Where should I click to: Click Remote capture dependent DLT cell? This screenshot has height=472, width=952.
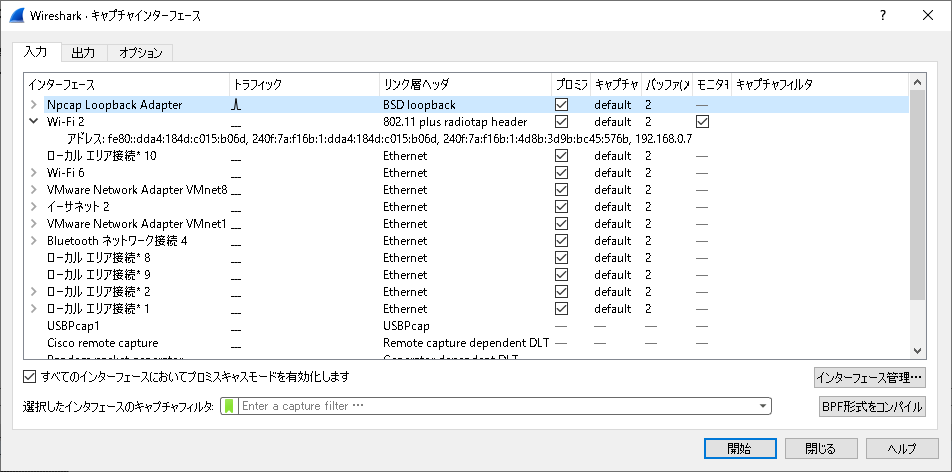466,343
